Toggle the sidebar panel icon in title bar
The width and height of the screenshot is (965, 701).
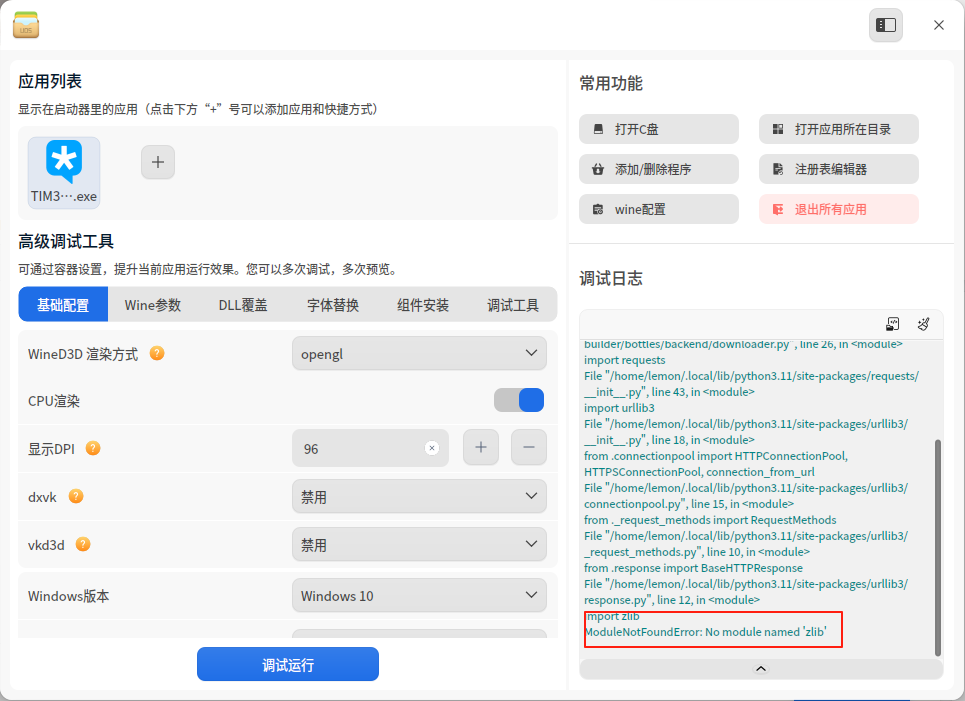coord(886,25)
